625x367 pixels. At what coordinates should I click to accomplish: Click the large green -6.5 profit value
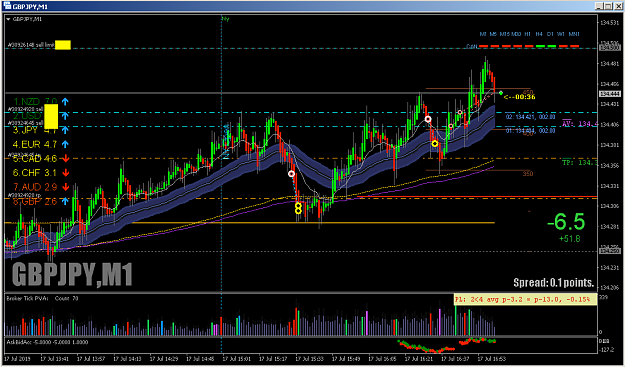tap(566, 222)
